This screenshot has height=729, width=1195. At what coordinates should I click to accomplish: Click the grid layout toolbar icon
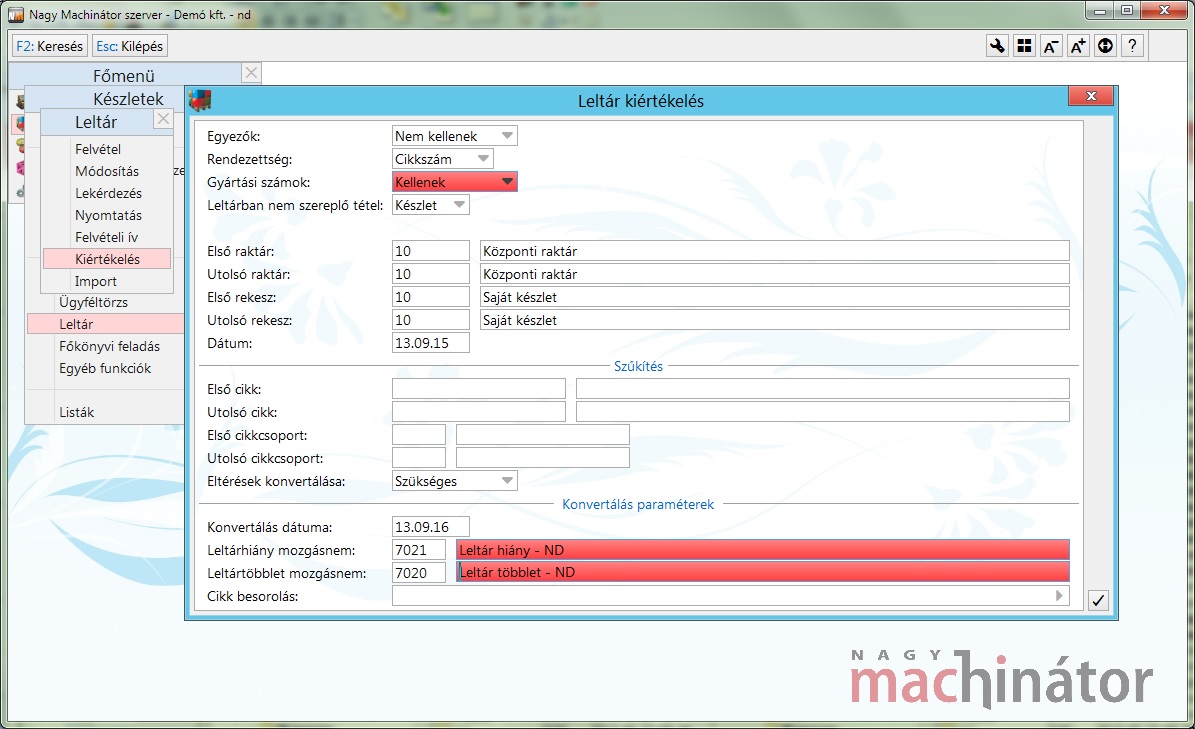(1024, 46)
